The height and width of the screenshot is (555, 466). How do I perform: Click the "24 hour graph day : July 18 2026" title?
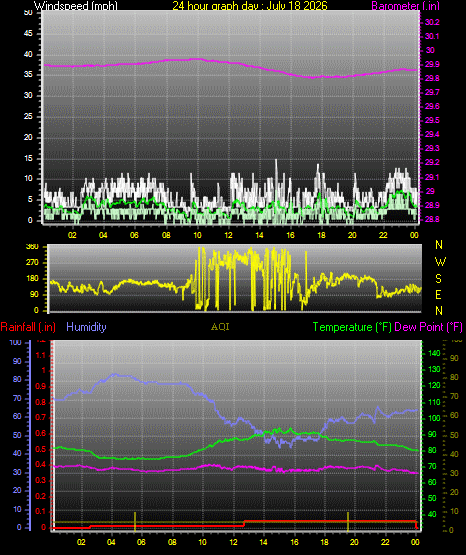250,6
